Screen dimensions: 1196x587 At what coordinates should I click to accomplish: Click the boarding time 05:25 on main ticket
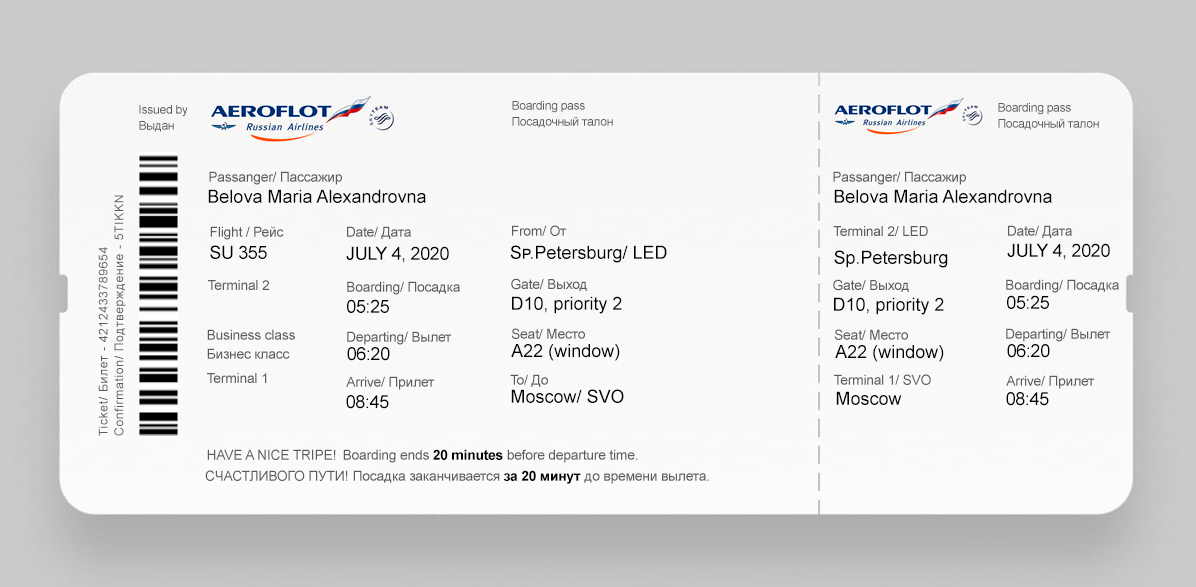point(368,307)
